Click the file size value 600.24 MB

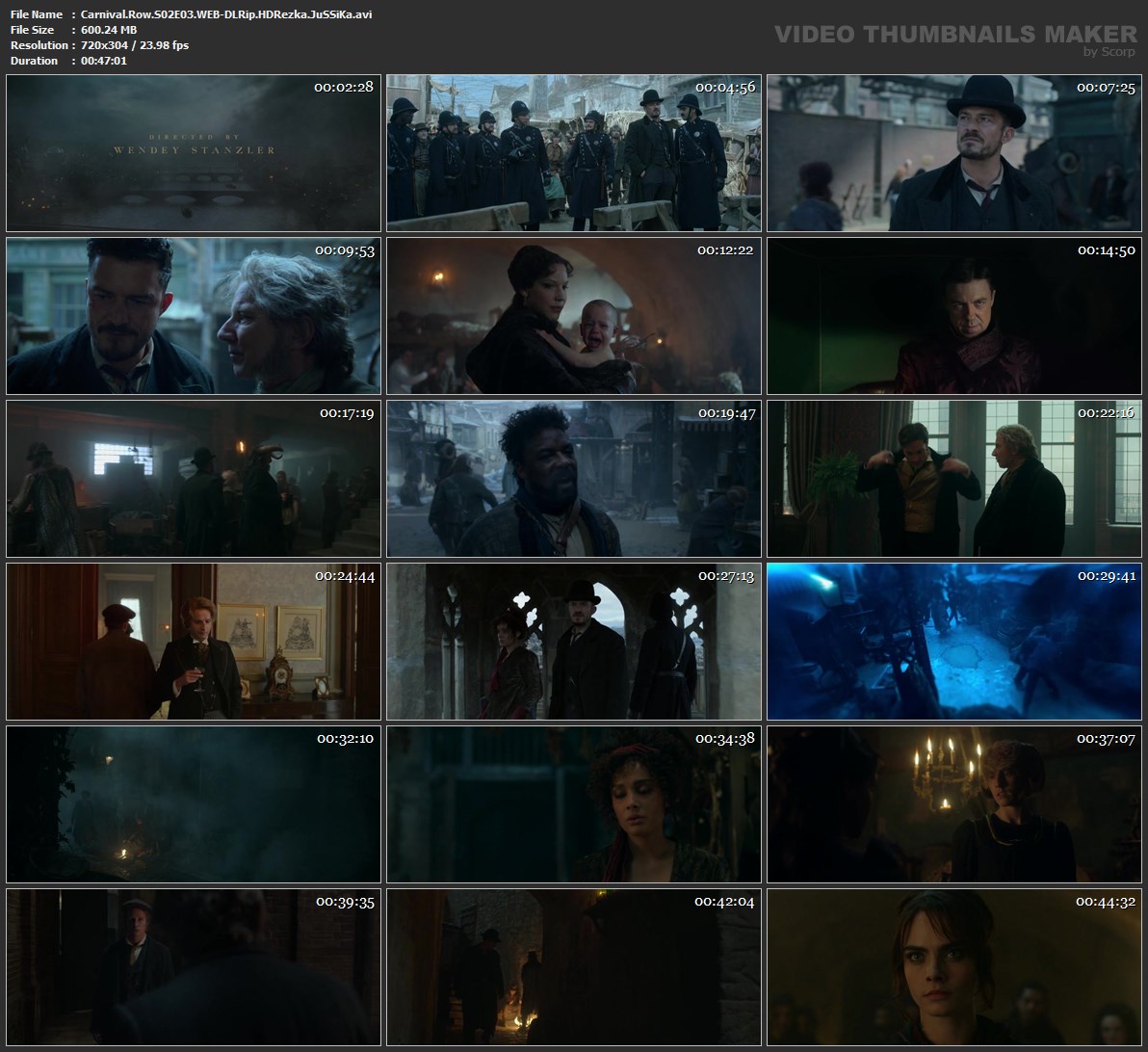point(109,30)
